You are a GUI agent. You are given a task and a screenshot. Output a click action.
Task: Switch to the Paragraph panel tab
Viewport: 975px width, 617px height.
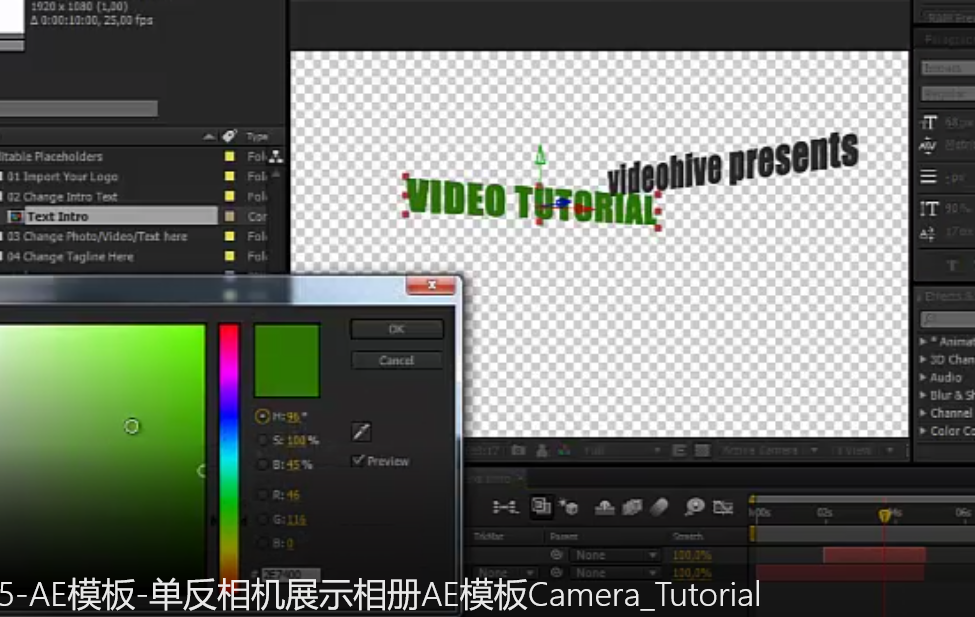[x=950, y=40]
